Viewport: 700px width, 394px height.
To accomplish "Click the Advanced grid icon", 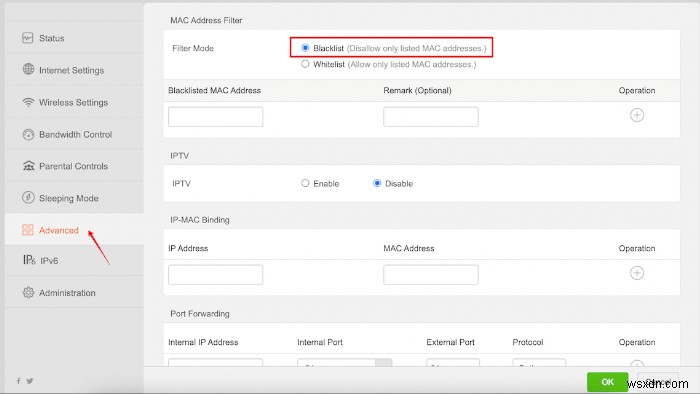I will 28,230.
